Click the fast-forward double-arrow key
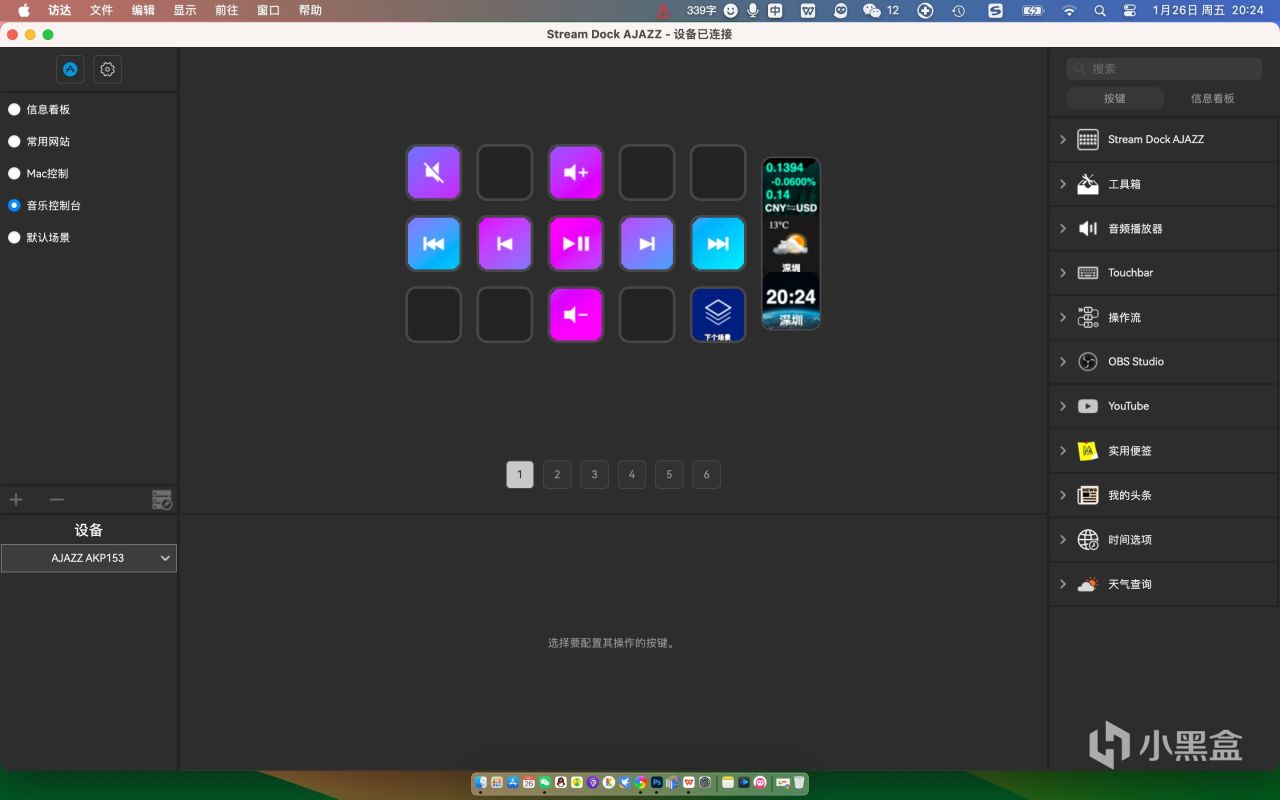The height and width of the screenshot is (800, 1280). pos(718,243)
